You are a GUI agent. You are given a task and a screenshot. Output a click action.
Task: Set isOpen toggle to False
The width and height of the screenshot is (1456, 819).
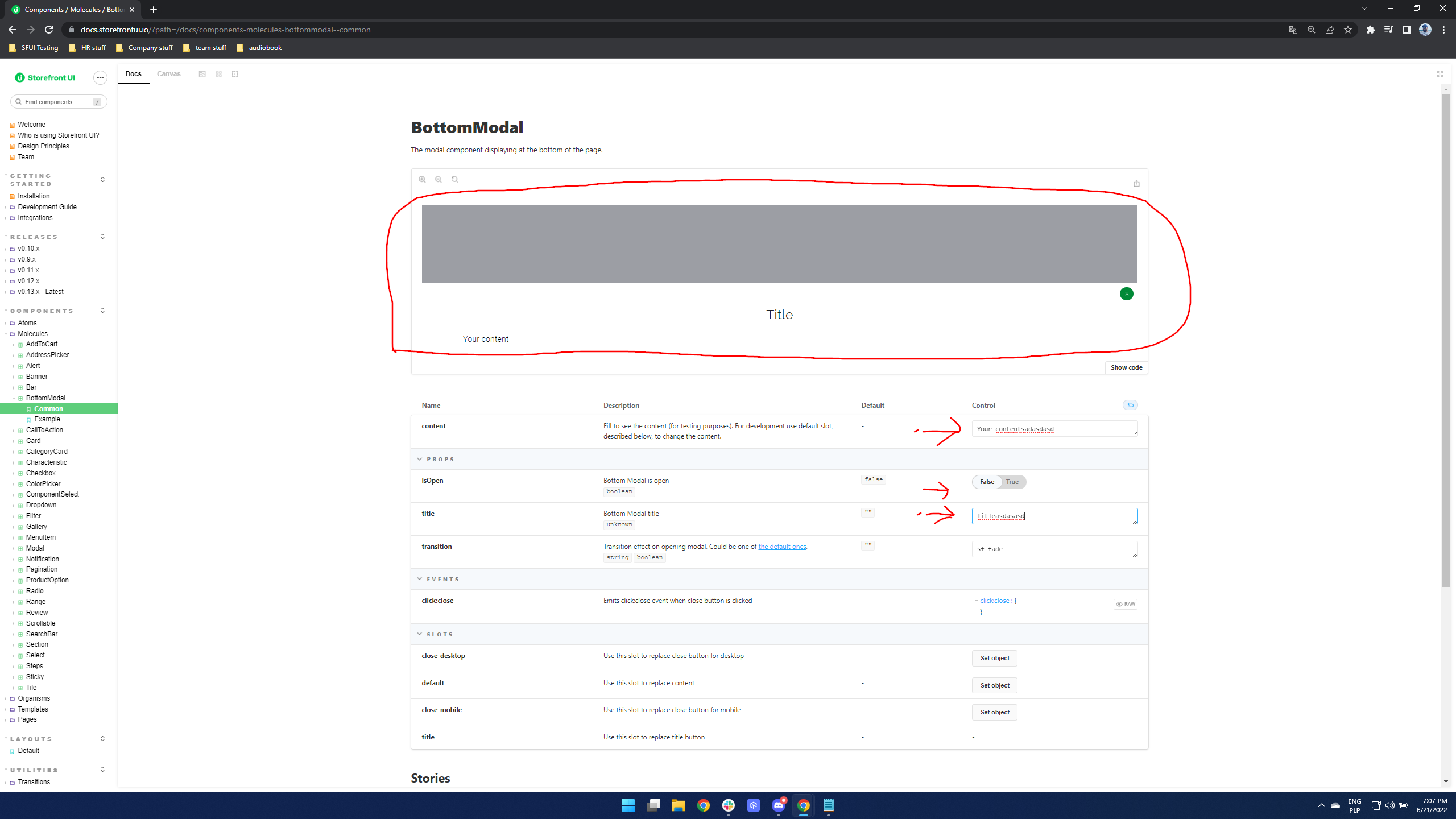(987, 482)
